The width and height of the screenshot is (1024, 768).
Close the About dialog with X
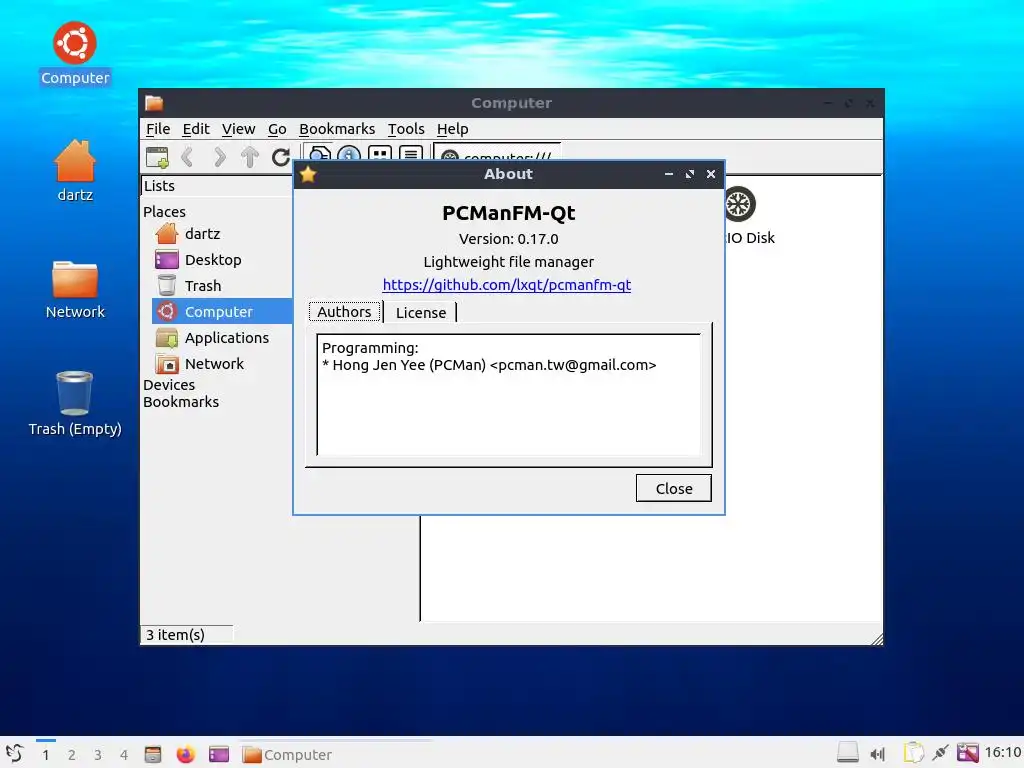(711, 174)
